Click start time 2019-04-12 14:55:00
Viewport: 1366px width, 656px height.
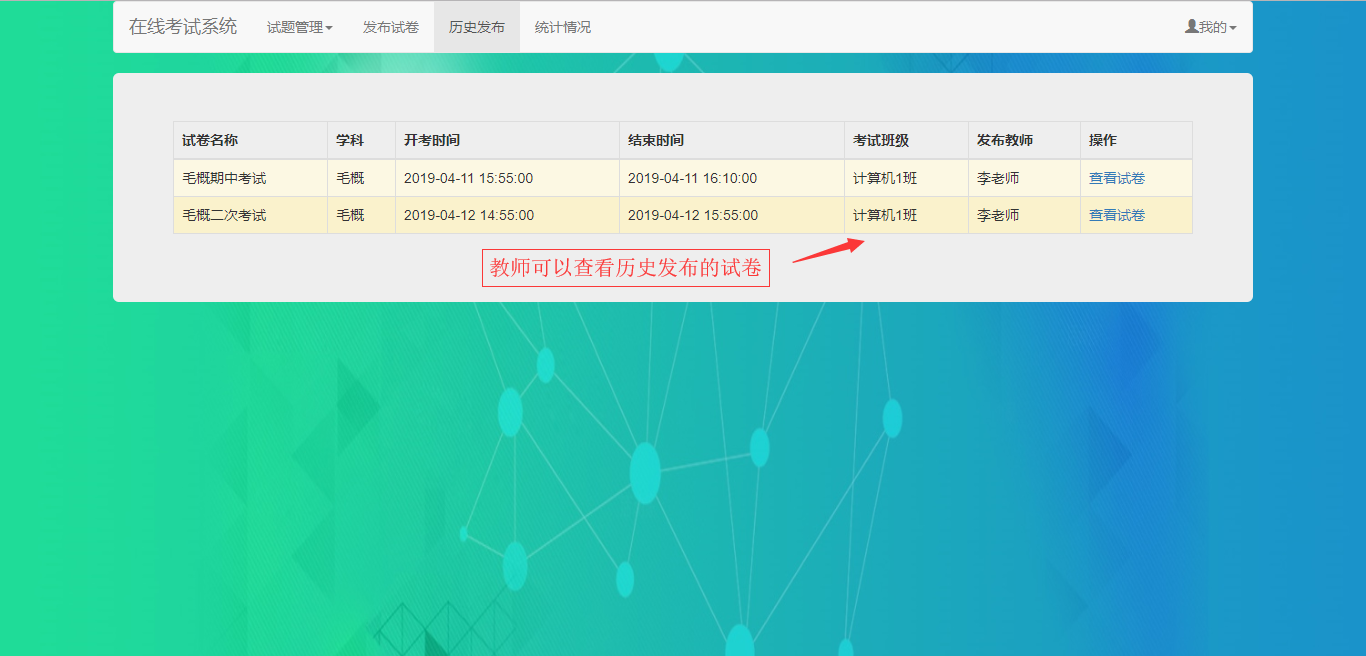click(468, 215)
